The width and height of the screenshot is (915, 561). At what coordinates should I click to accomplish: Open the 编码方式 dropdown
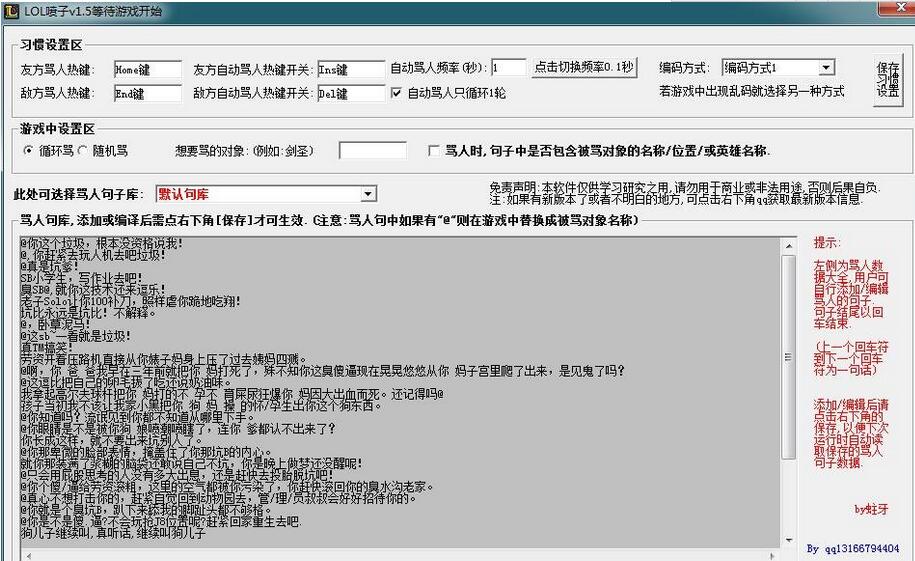click(826, 68)
